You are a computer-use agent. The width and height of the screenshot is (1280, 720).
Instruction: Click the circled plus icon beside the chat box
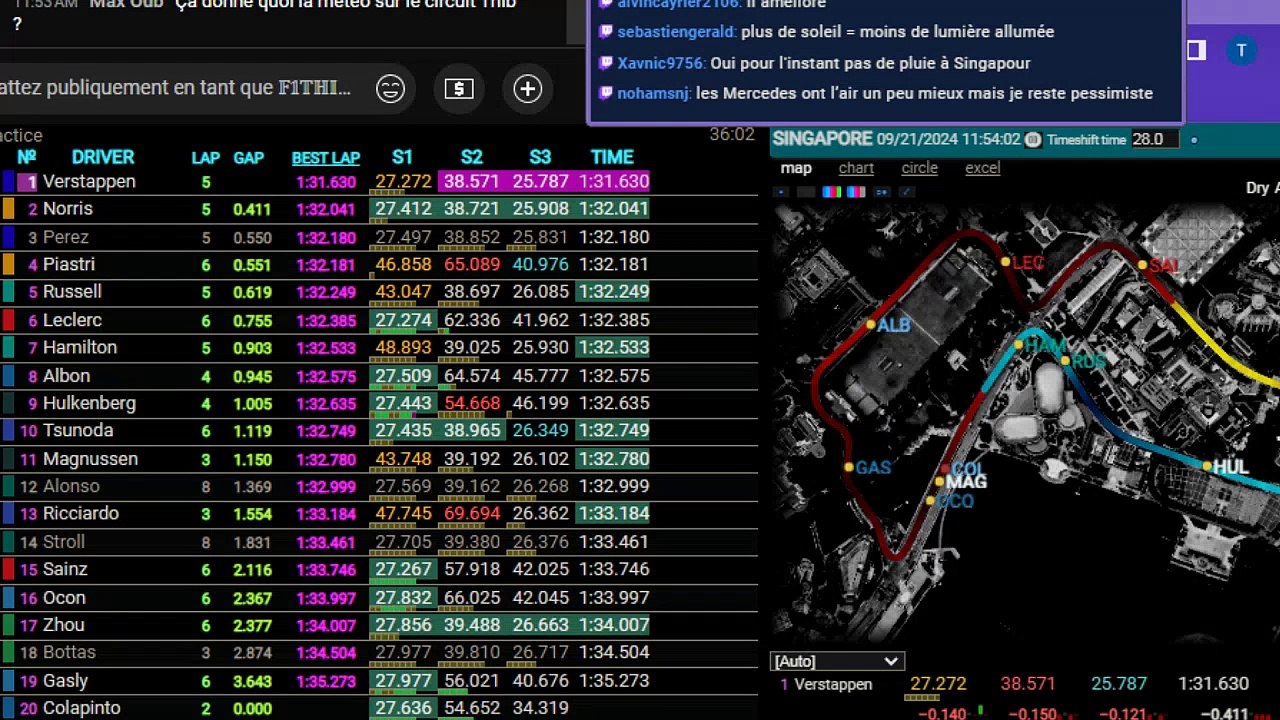tap(527, 89)
